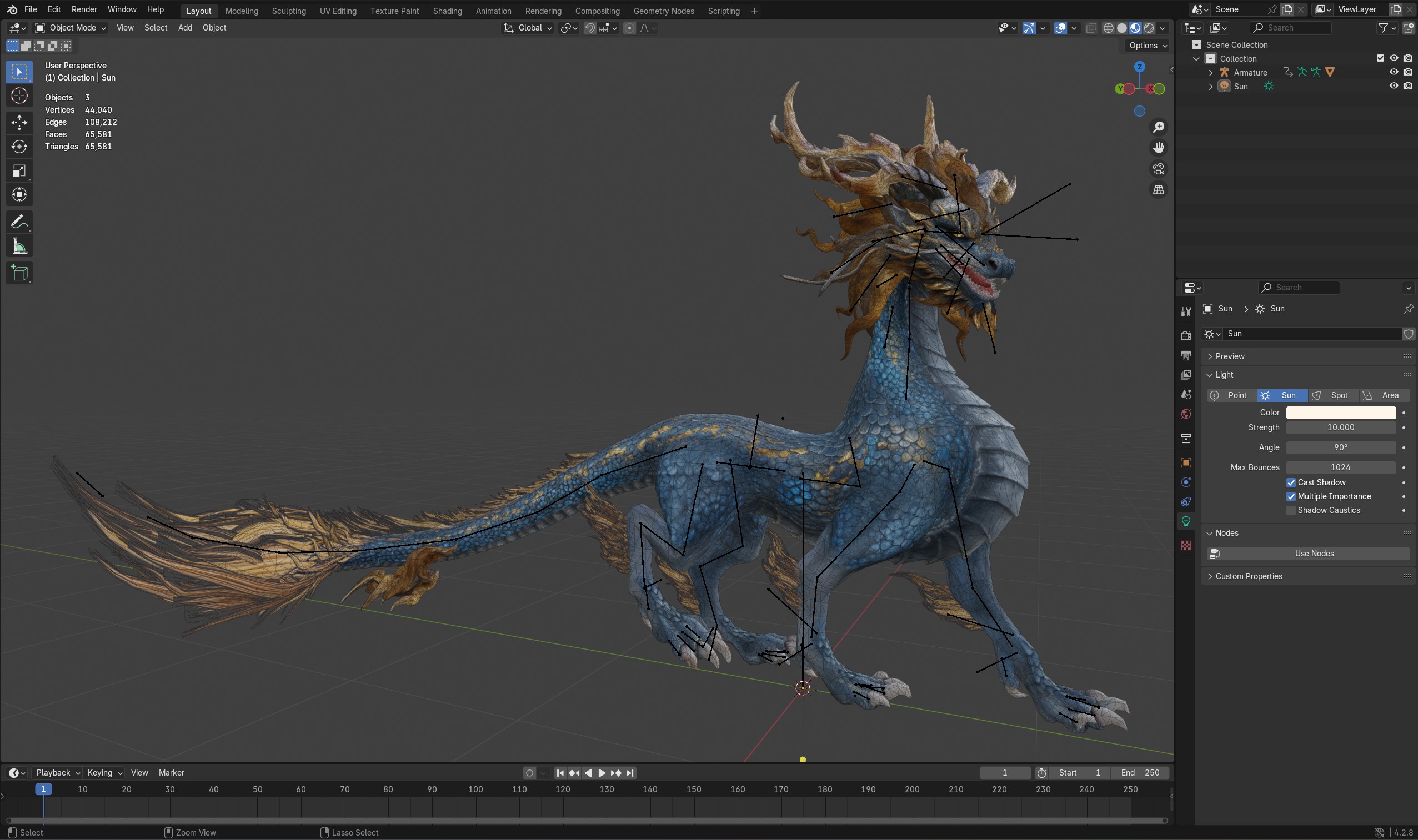1418x840 pixels.
Task: Disable the Cast Shadow checkbox
Action: 1291,482
